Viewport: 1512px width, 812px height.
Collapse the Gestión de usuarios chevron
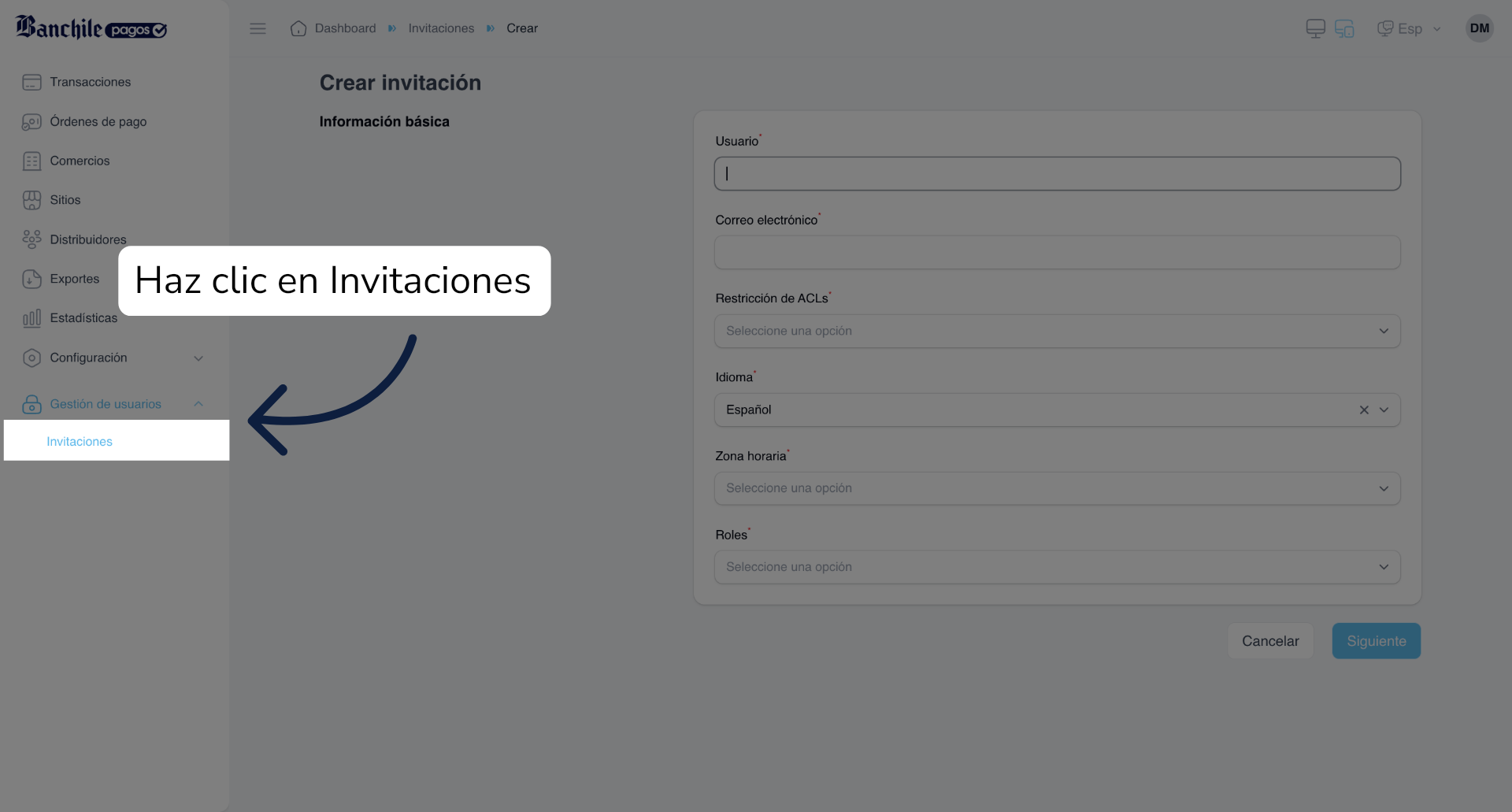[198, 404]
